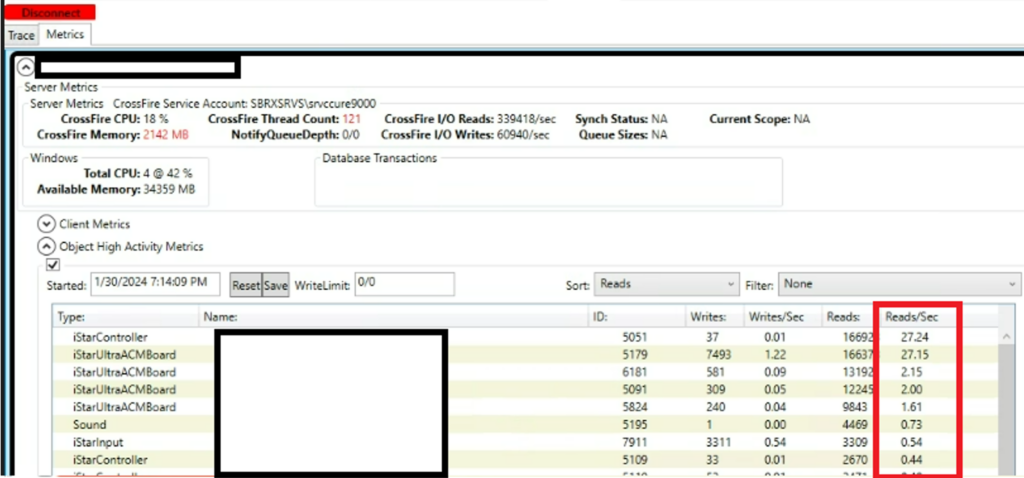Select the Metrics tab

pos(66,35)
